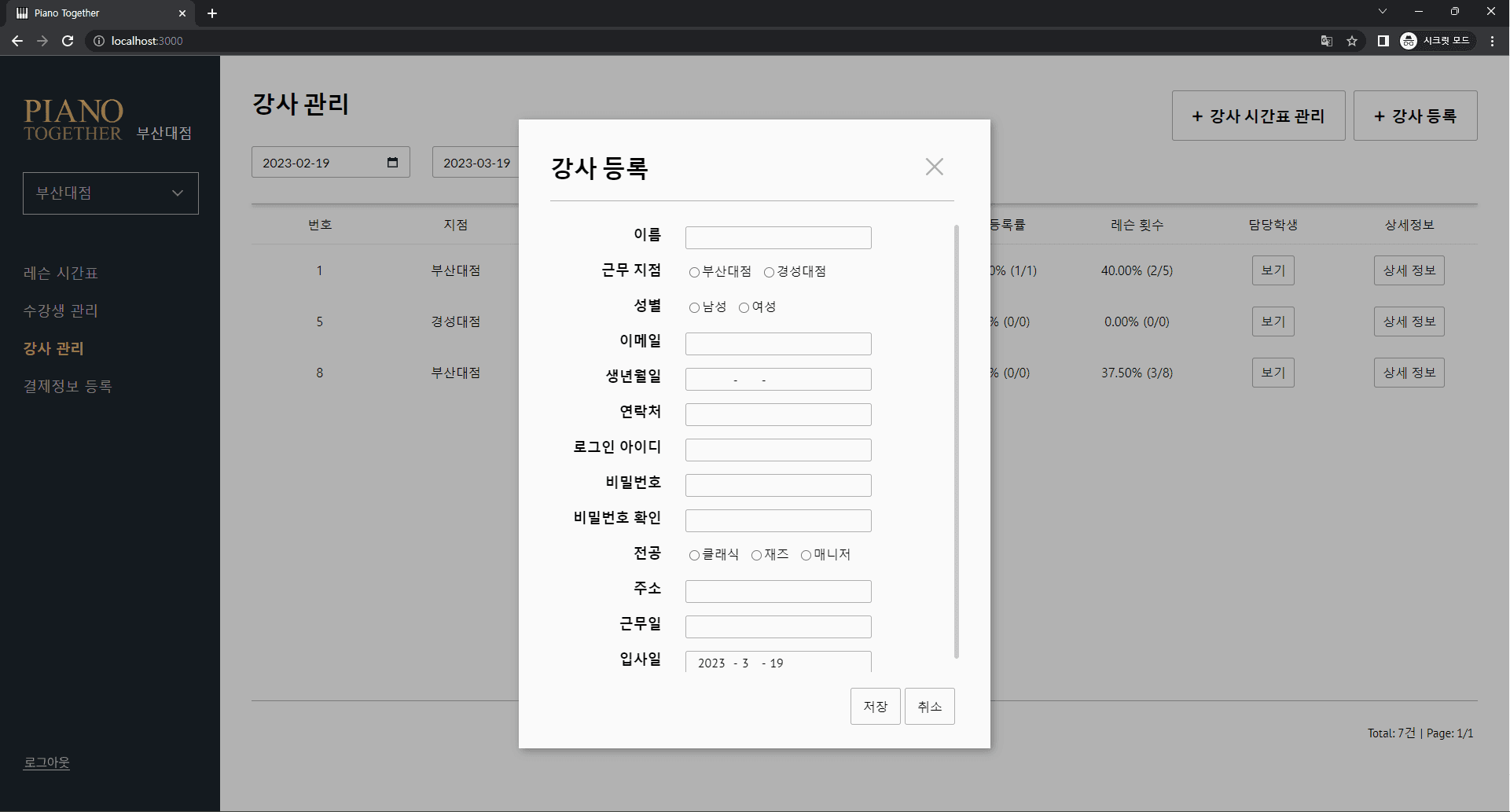Click the 레슨 횟수 column header
This screenshot has height=812, width=1510.
click(1137, 225)
